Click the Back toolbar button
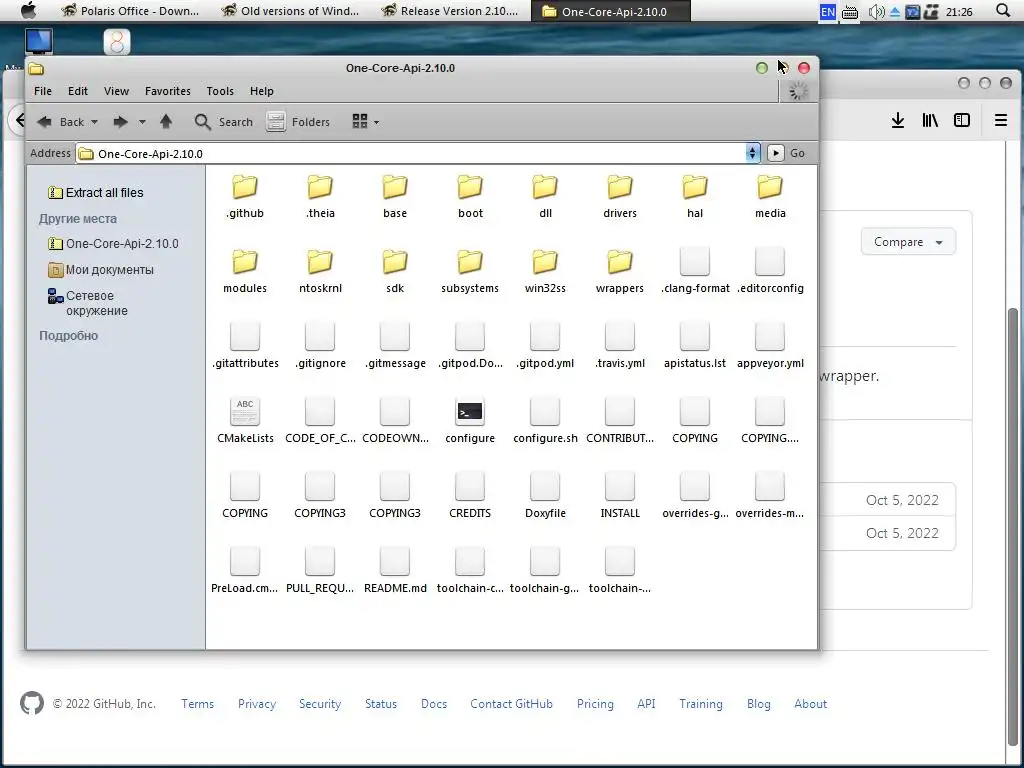The width and height of the screenshot is (1024, 768). [61, 122]
